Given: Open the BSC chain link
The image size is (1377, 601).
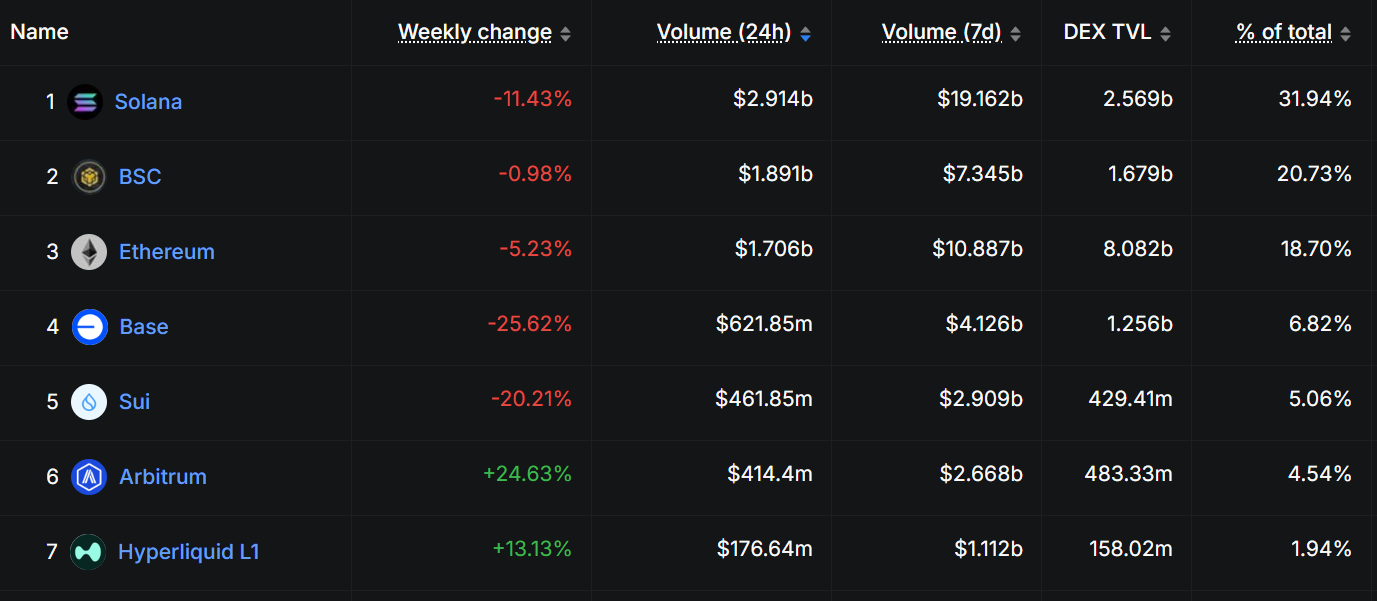Looking at the screenshot, I should coord(140,177).
